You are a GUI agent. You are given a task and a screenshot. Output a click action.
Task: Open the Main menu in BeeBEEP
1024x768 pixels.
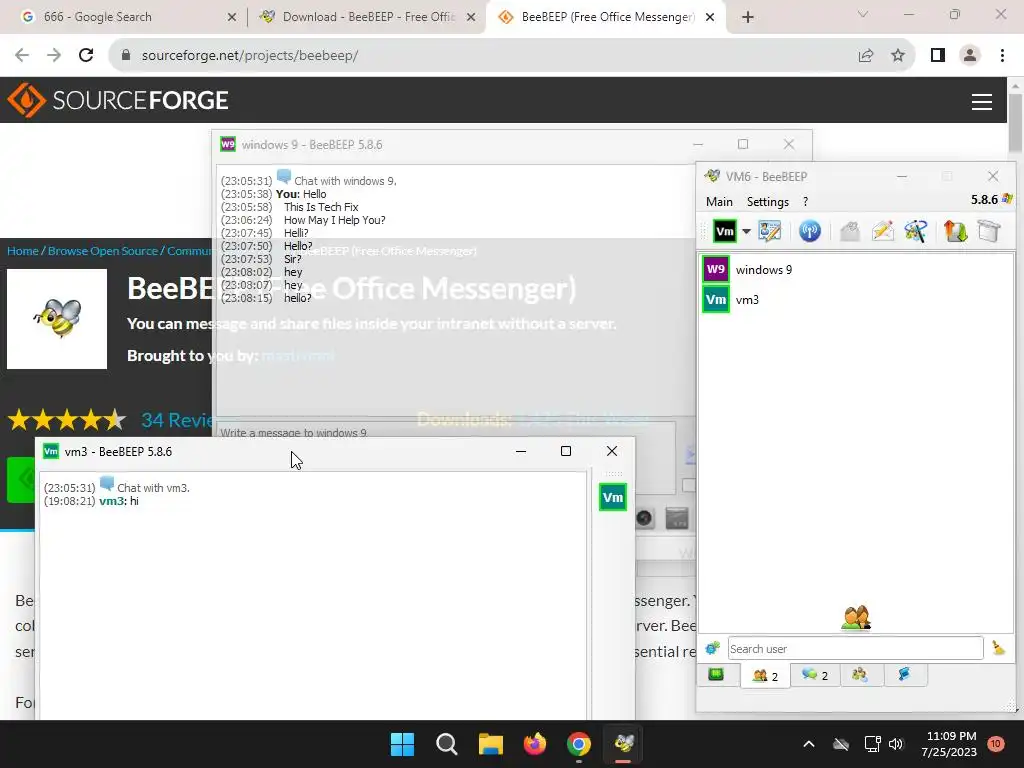(719, 202)
